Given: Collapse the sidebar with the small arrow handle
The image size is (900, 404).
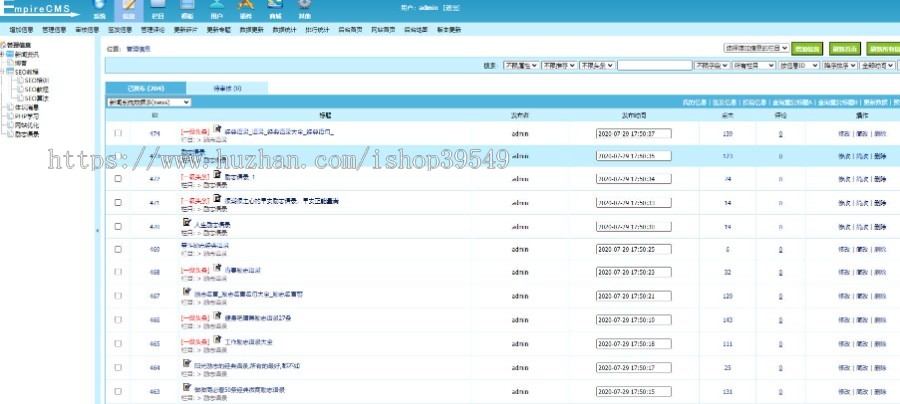Looking at the screenshot, I should [97, 230].
